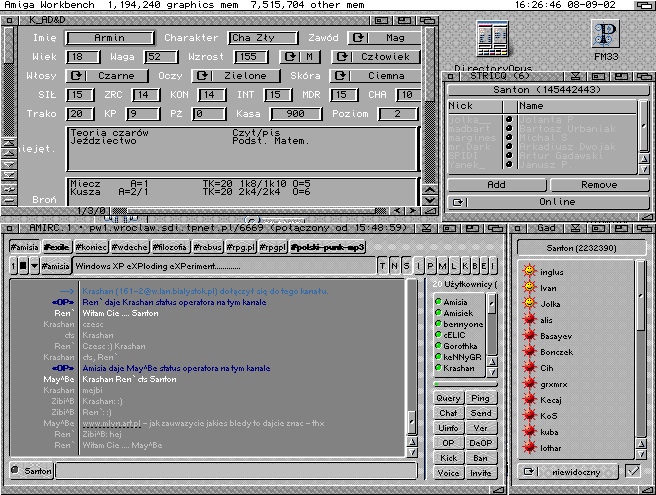This screenshot has height=495, width=656.
Task: Toggle channel mode B in AmIRC
Action: (475, 266)
